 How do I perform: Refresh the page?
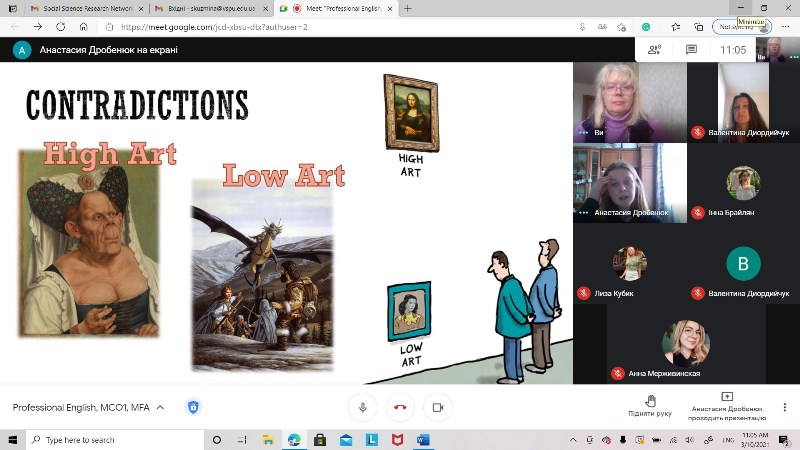61,27
